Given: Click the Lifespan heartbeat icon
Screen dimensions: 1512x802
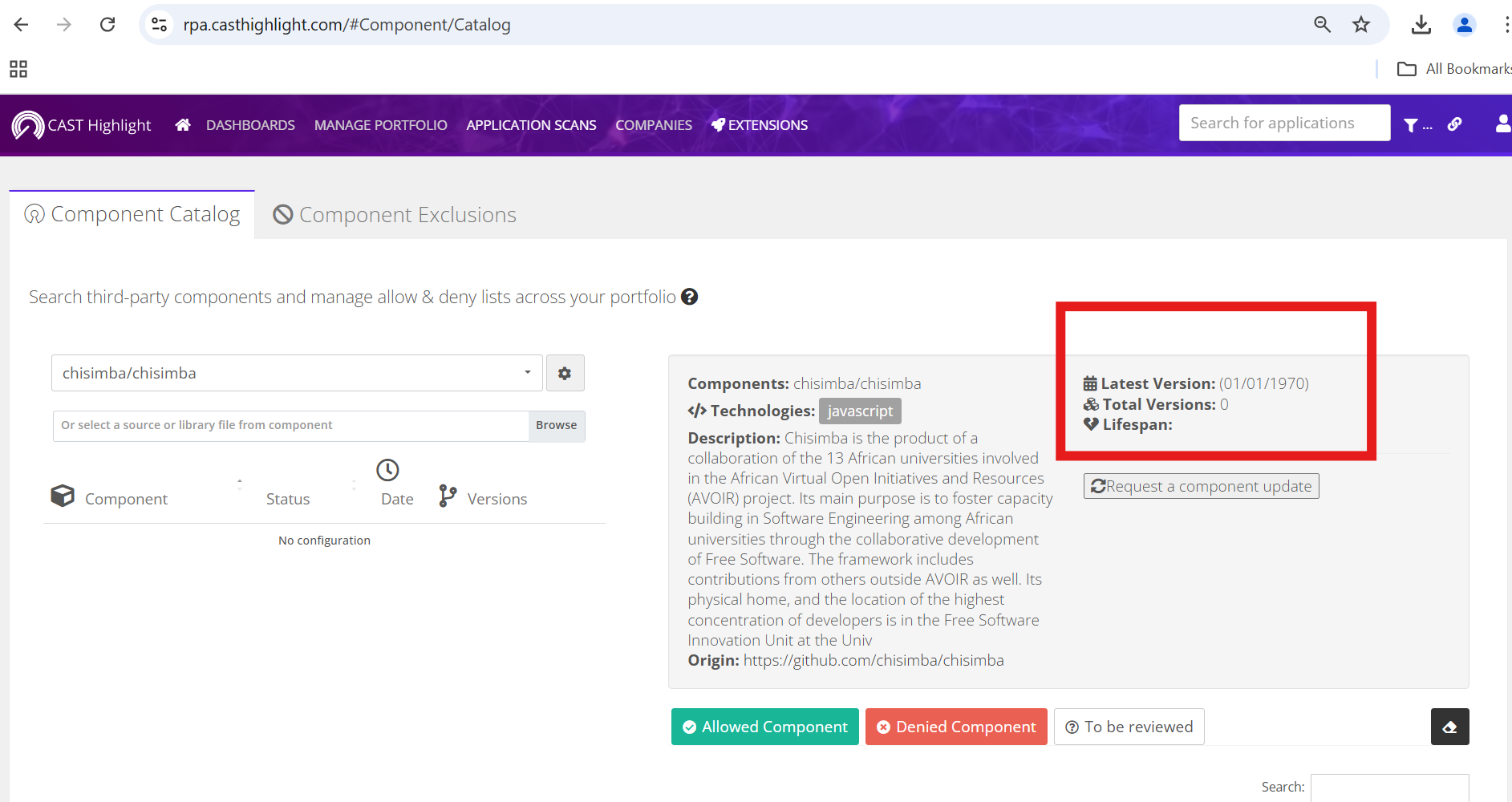Looking at the screenshot, I should (x=1091, y=424).
